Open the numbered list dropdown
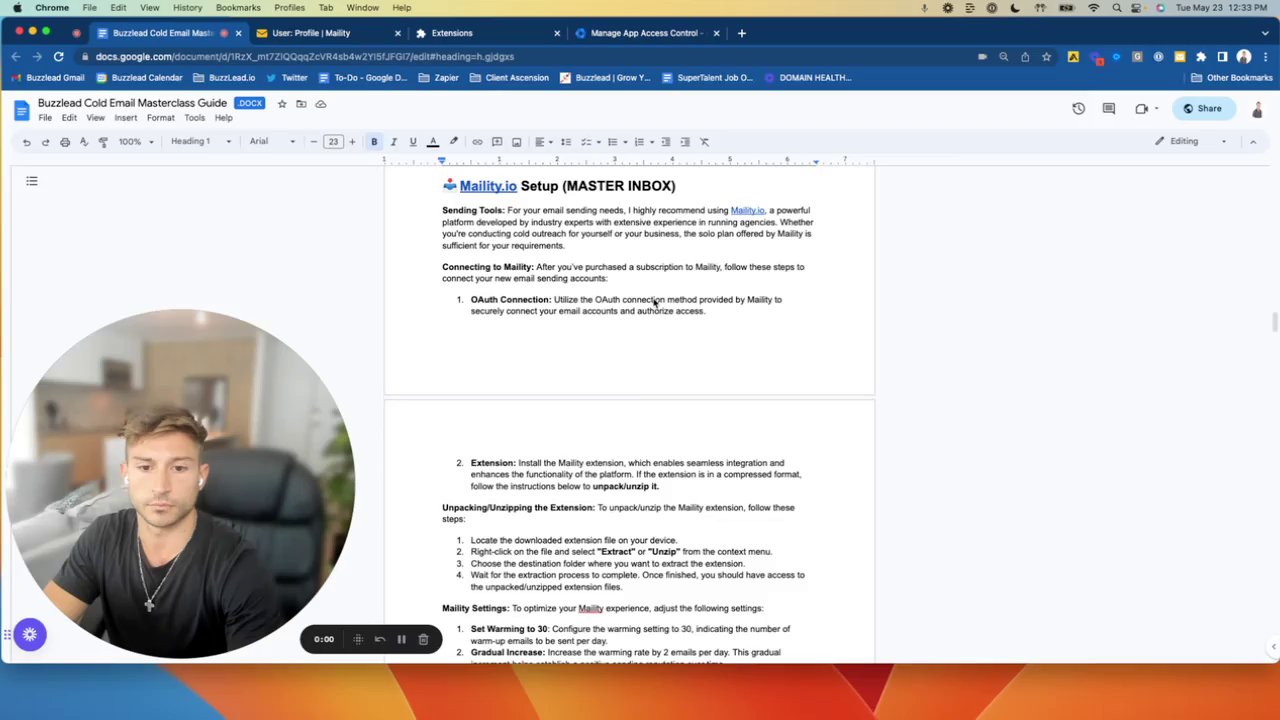The image size is (1280, 720). point(642,142)
